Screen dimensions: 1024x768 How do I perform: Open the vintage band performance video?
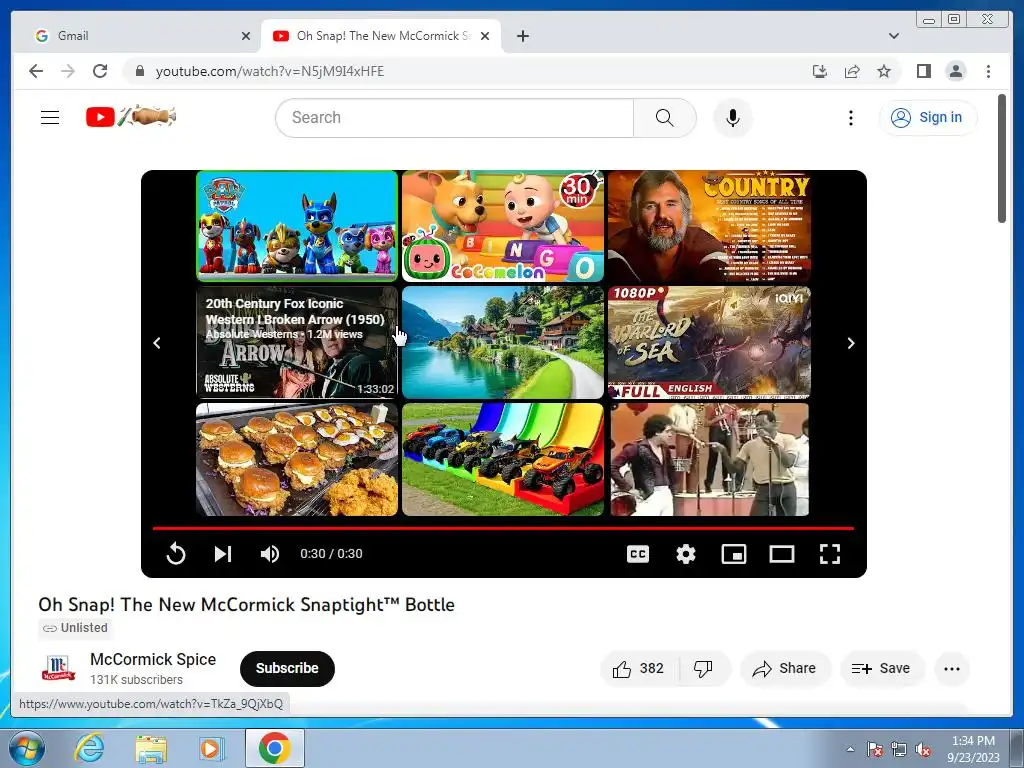[709, 459]
